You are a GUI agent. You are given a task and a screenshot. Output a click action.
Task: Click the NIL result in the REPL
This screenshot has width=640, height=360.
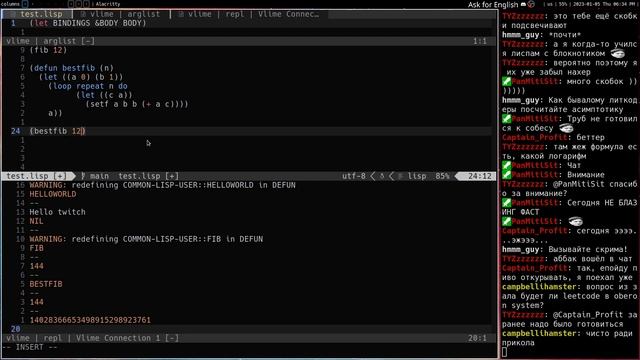coord(36,221)
